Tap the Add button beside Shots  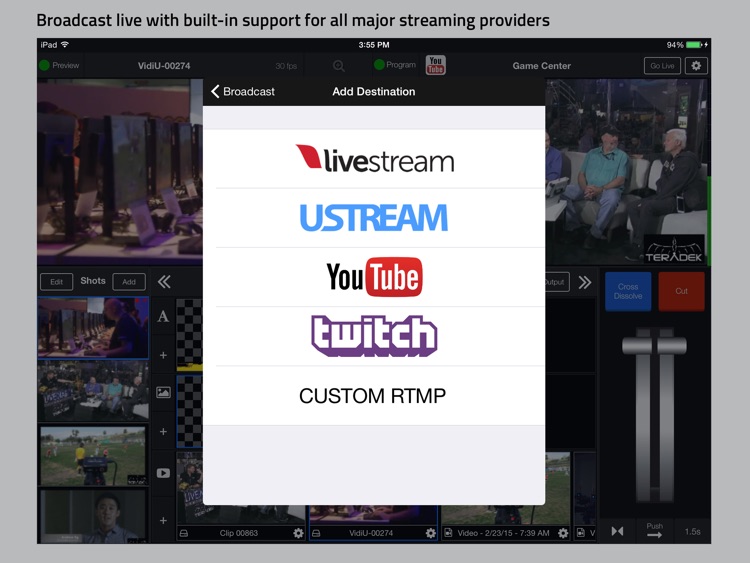[x=129, y=282]
